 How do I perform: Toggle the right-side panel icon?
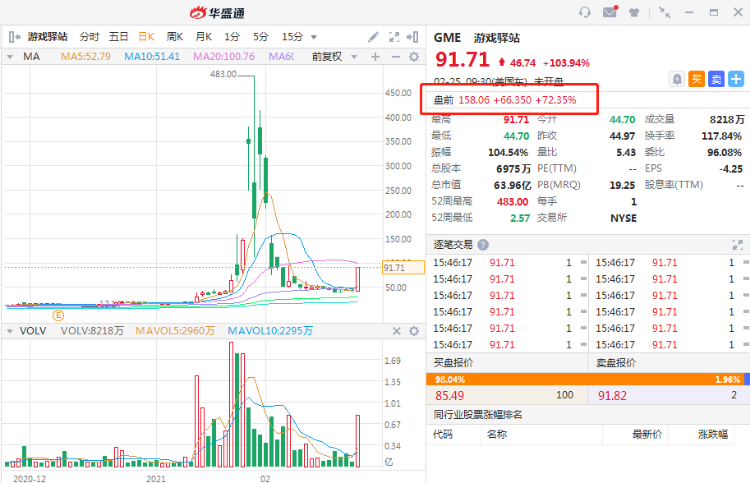412,37
